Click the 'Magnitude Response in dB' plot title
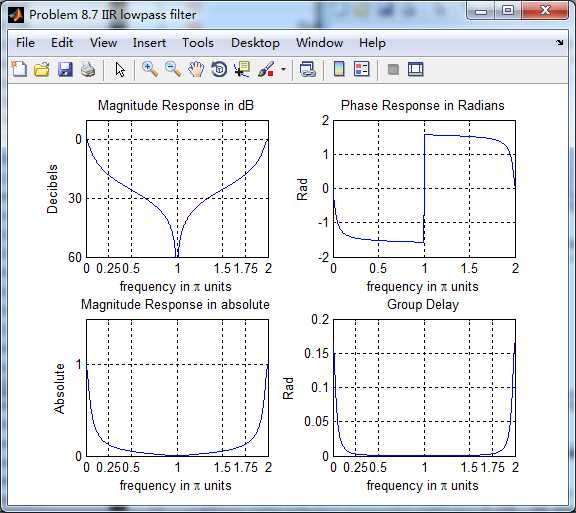The width and height of the screenshot is (576, 513). [x=176, y=105]
